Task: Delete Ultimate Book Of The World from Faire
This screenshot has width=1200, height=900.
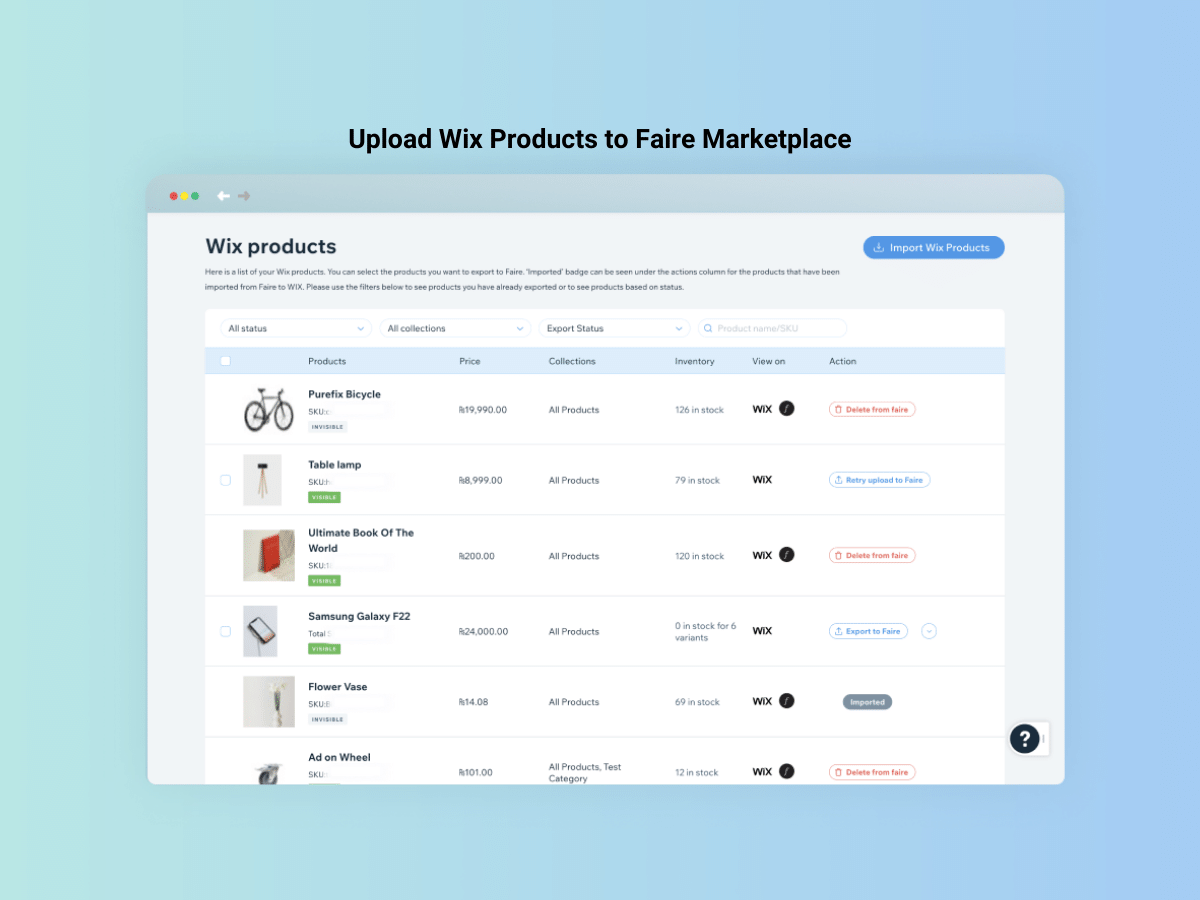Action: (x=872, y=555)
